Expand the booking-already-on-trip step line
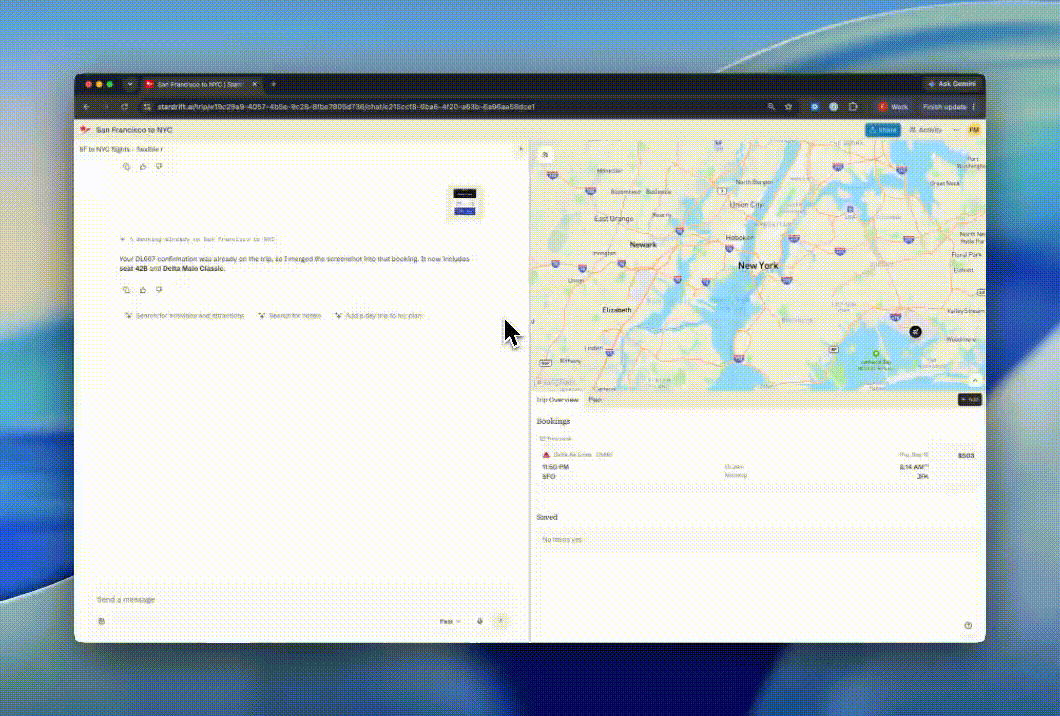The width and height of the screenshot is (1060, 716). tap(197, 239)
